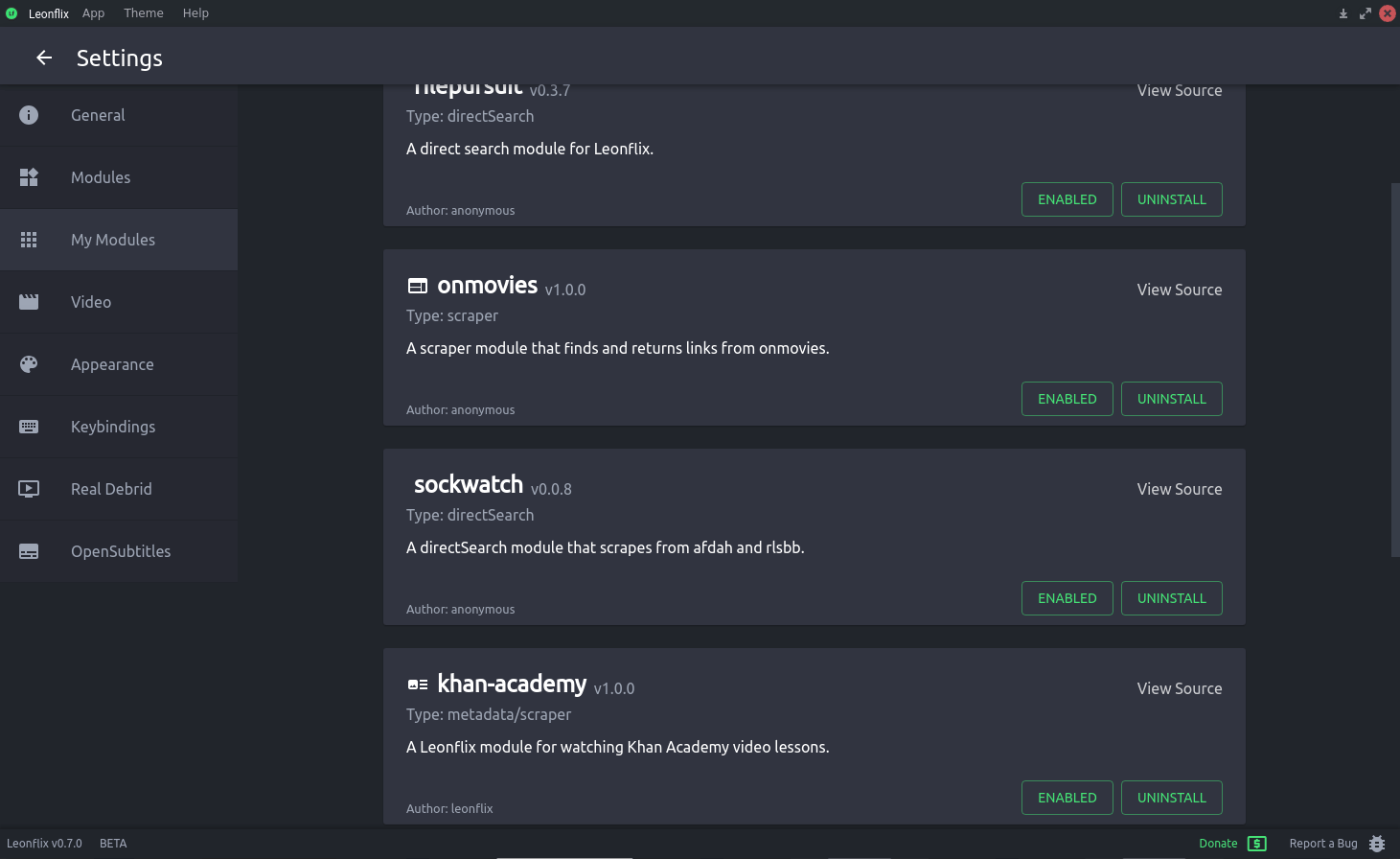Toggle the ENABLED state for onmovies
Image resolution: width=1400 pixels, height=859 pixels.
point(1067,399)
